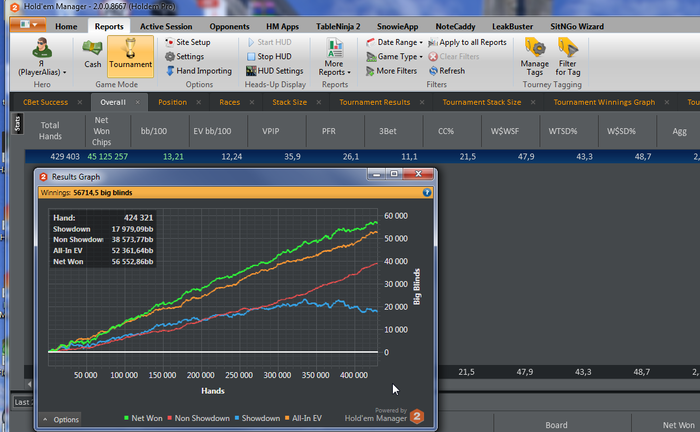Screen dimensions: 700x432
Task: Open the HM Apps tab
Action: pos(282,26)
